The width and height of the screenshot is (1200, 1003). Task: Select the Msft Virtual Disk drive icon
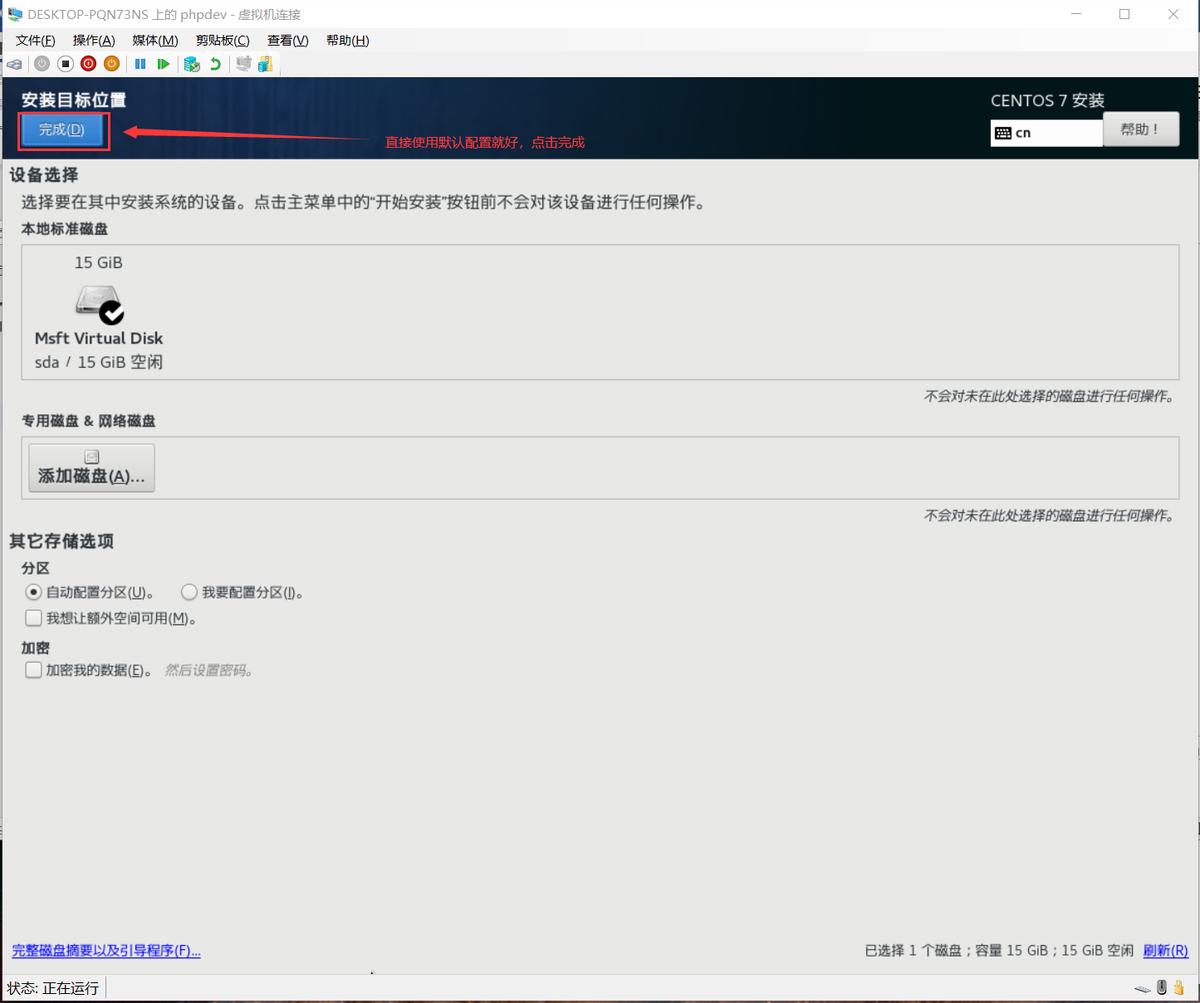coord(98,305)
